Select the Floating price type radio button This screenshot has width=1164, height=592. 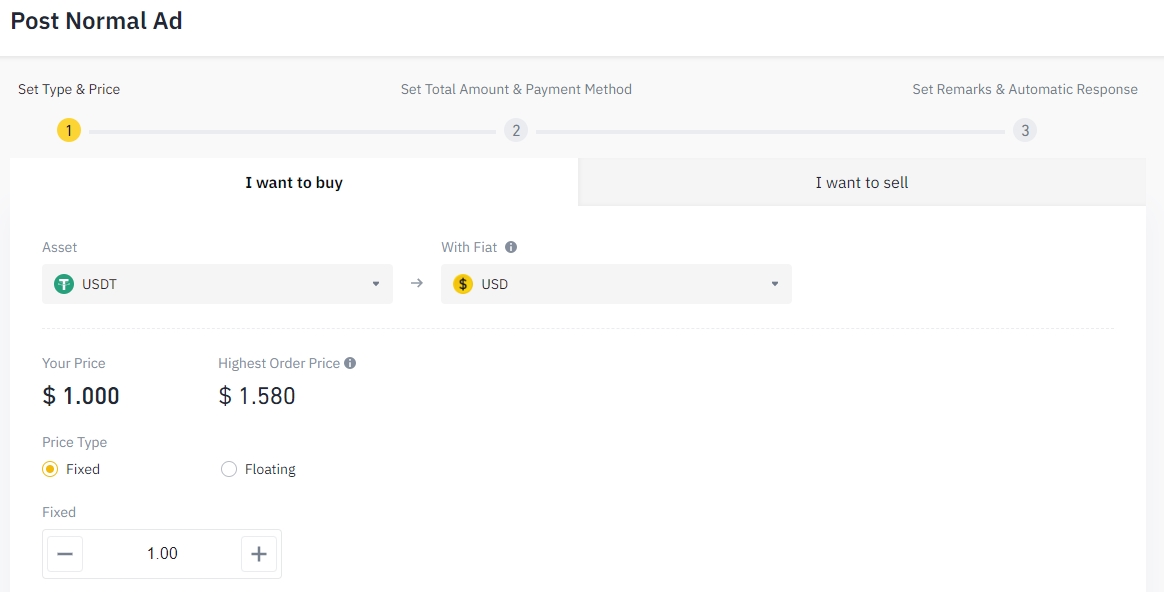[x=229, y=469]
